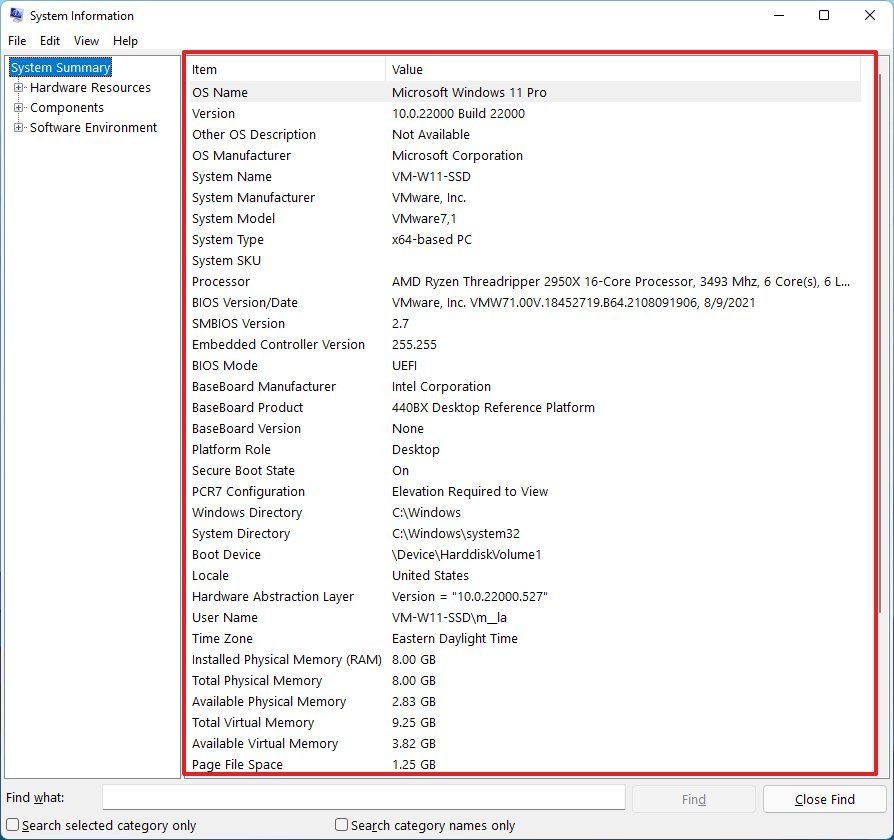Open the View menu
894x840 pixels.
[86, 40]
